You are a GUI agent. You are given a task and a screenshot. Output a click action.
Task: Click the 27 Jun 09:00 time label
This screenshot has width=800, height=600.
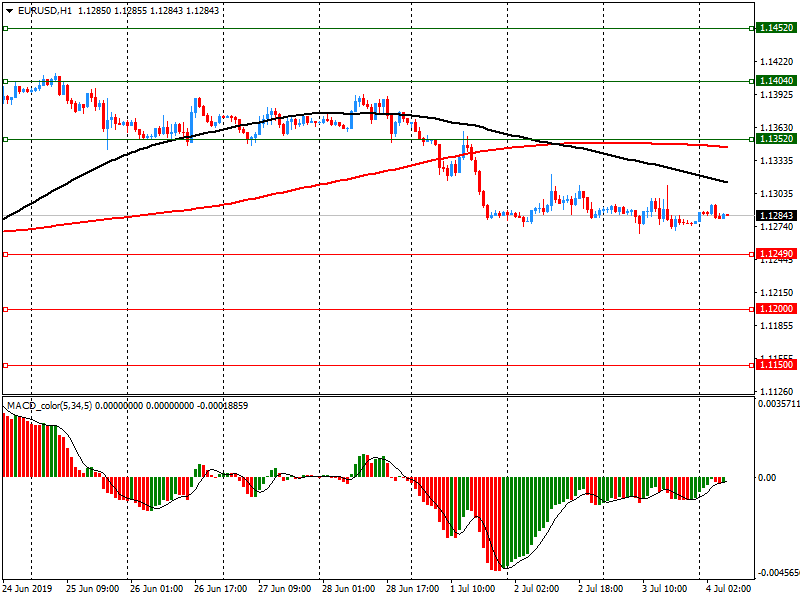[x=284, y=588]
